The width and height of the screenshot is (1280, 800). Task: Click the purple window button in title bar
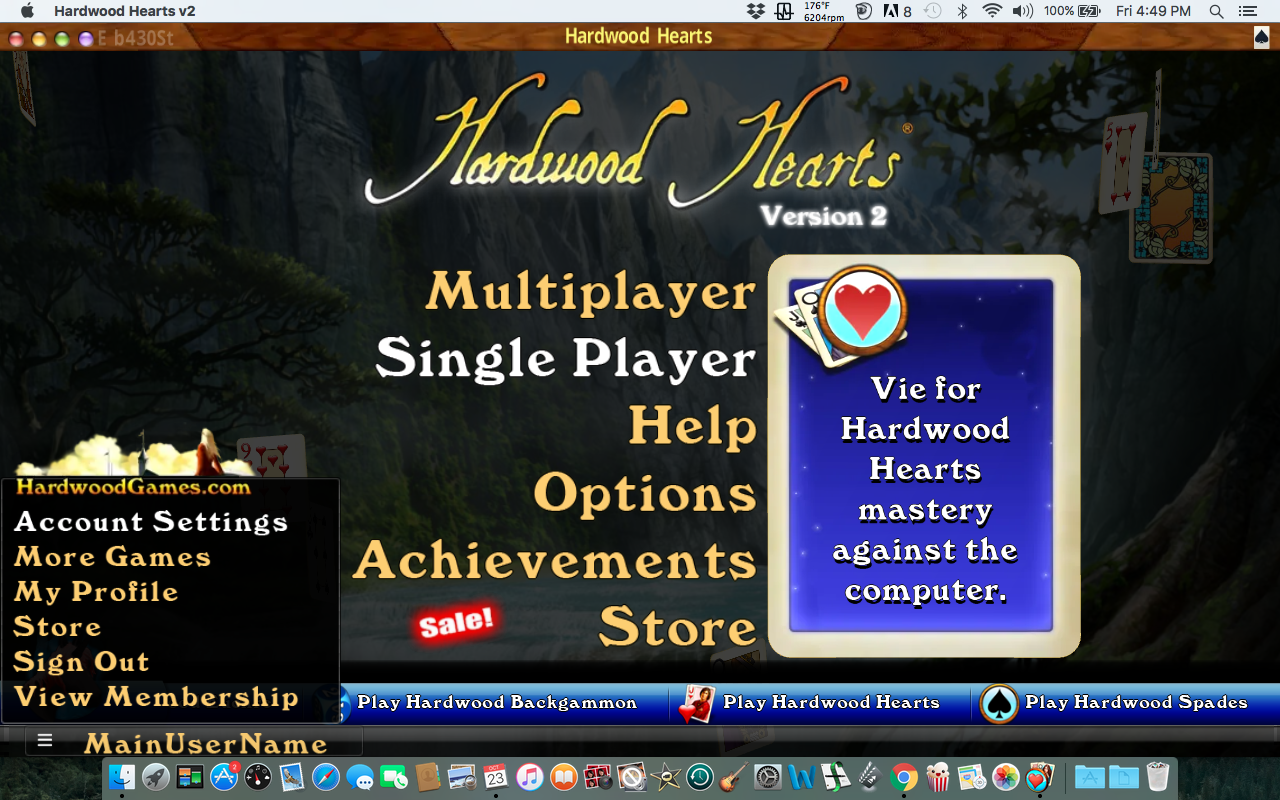86,39
